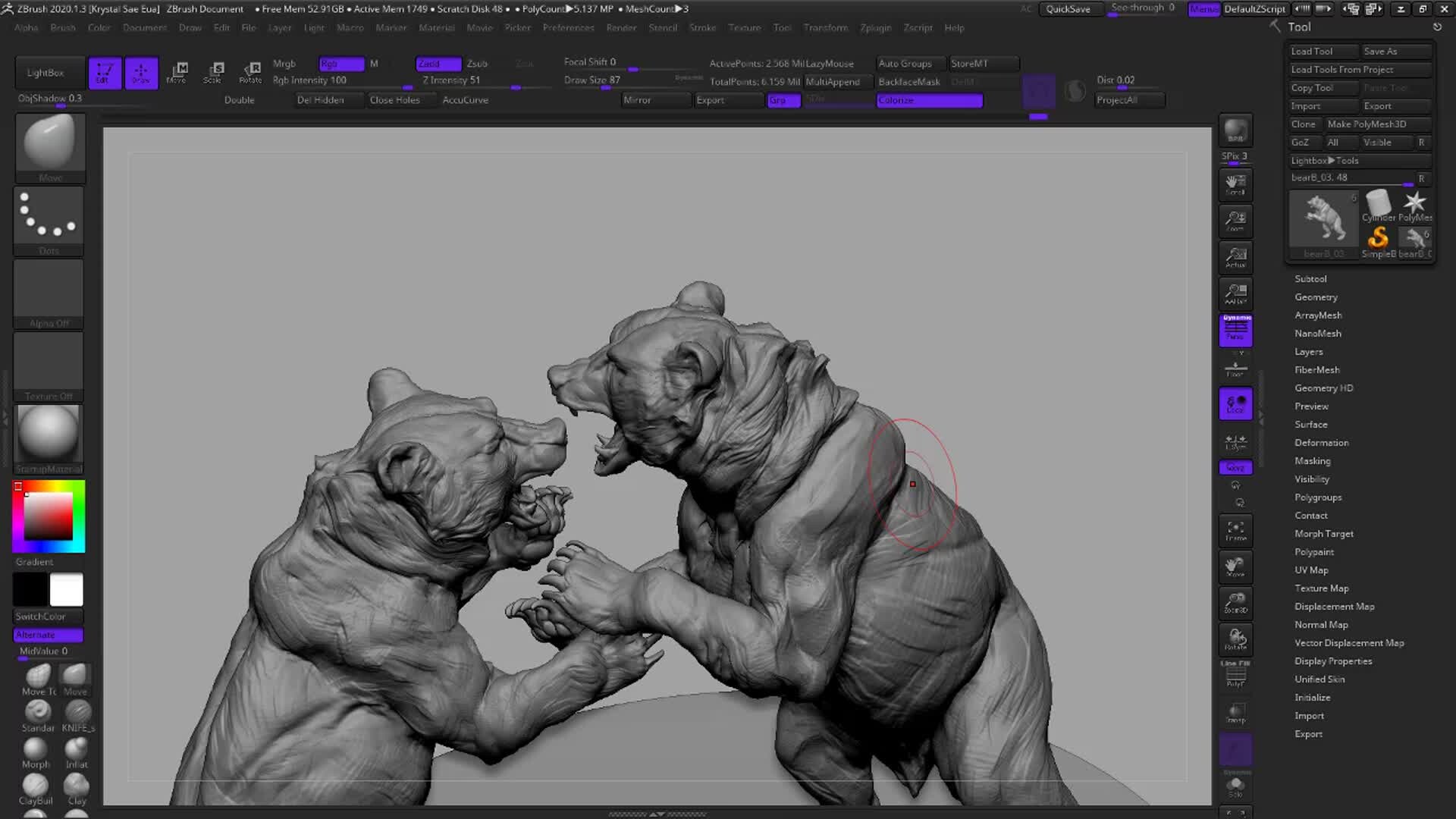Enable BackfaceMask

[x=909, y=81]
